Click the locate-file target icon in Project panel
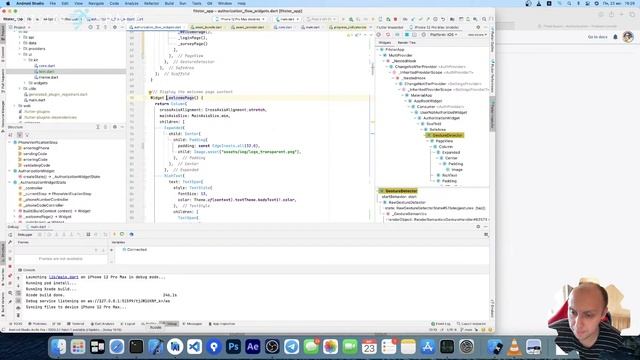 click(x=91, y=27)
